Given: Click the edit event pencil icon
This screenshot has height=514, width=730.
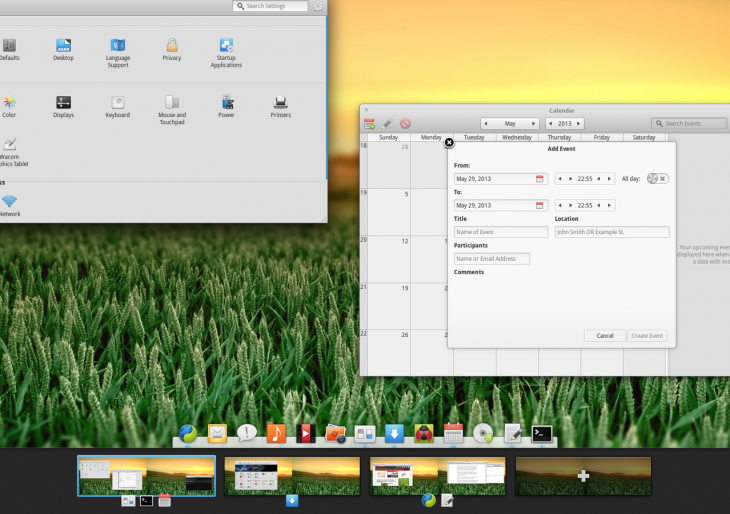Looking at the screenshot, I should pyautogui.click(x=387, y=124).
